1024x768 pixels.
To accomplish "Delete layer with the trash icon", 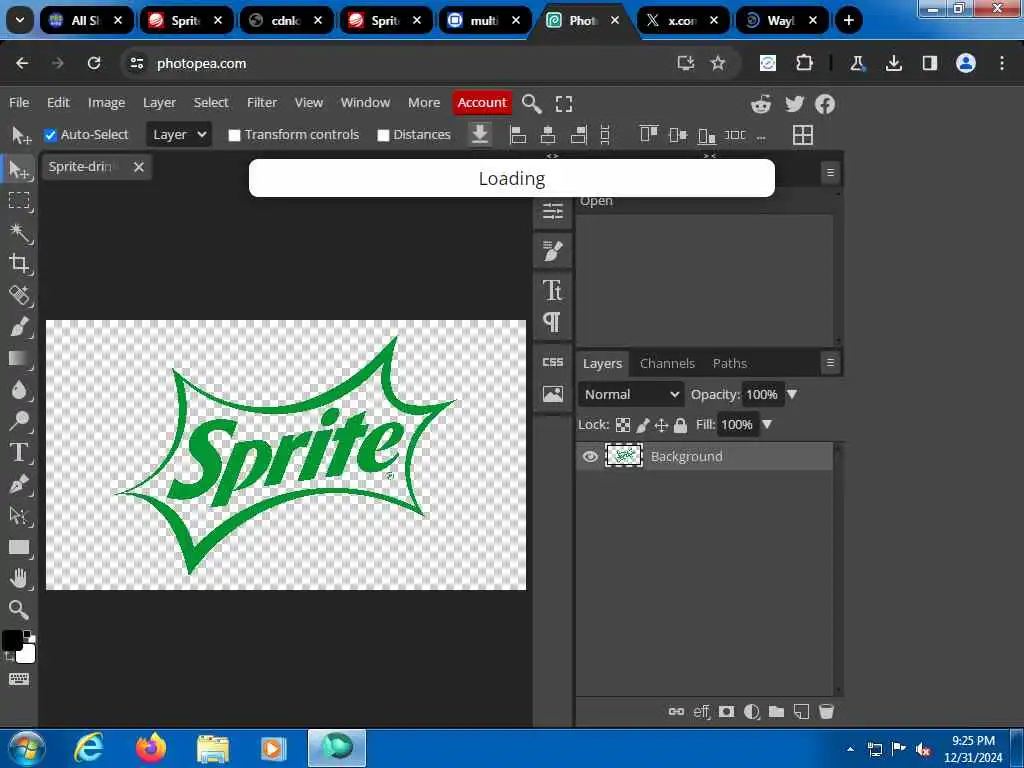I will (826, 711).
